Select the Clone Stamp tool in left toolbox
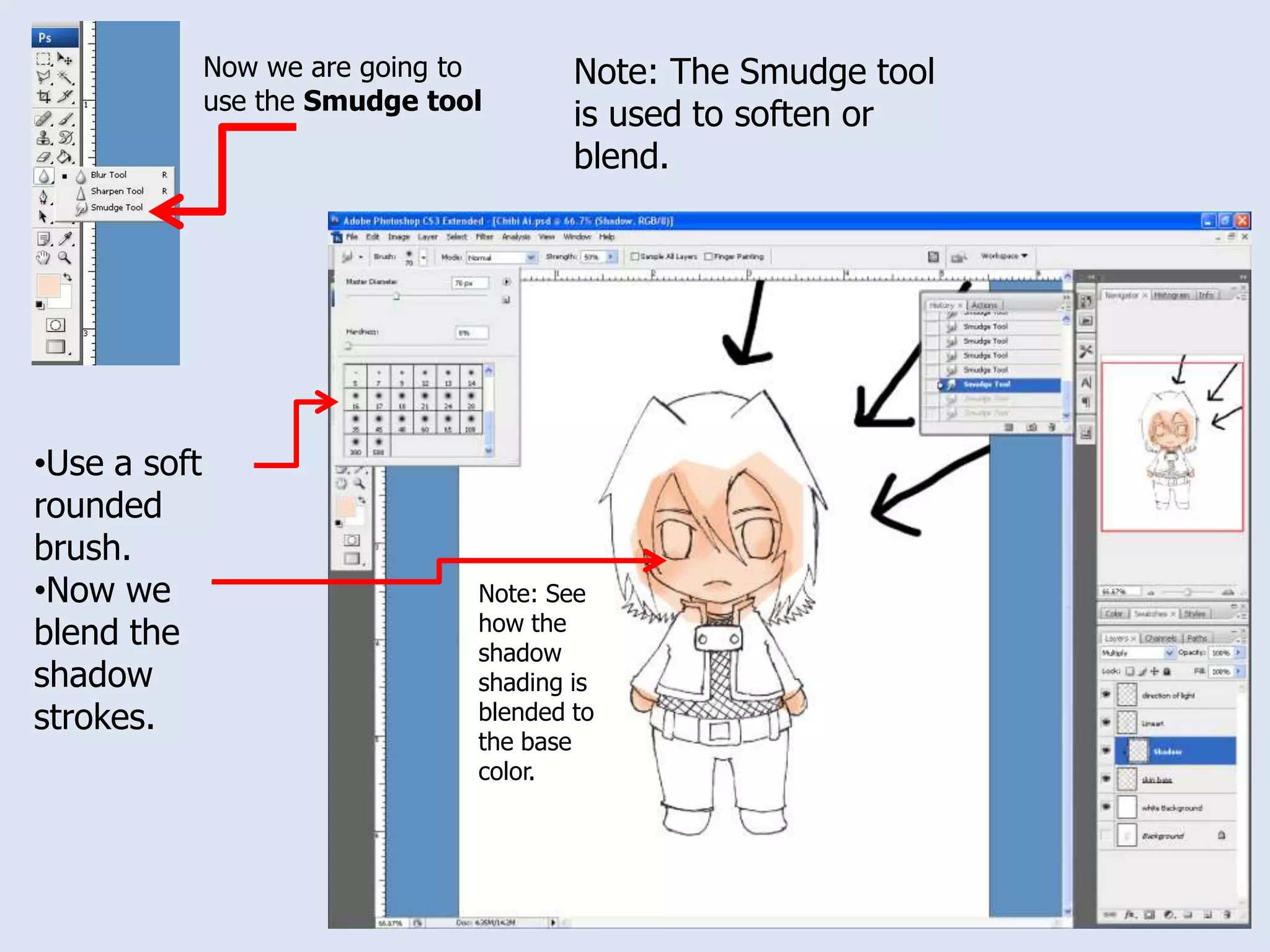The height and width of the screenshot is (952, 1270). coord(43,138)
